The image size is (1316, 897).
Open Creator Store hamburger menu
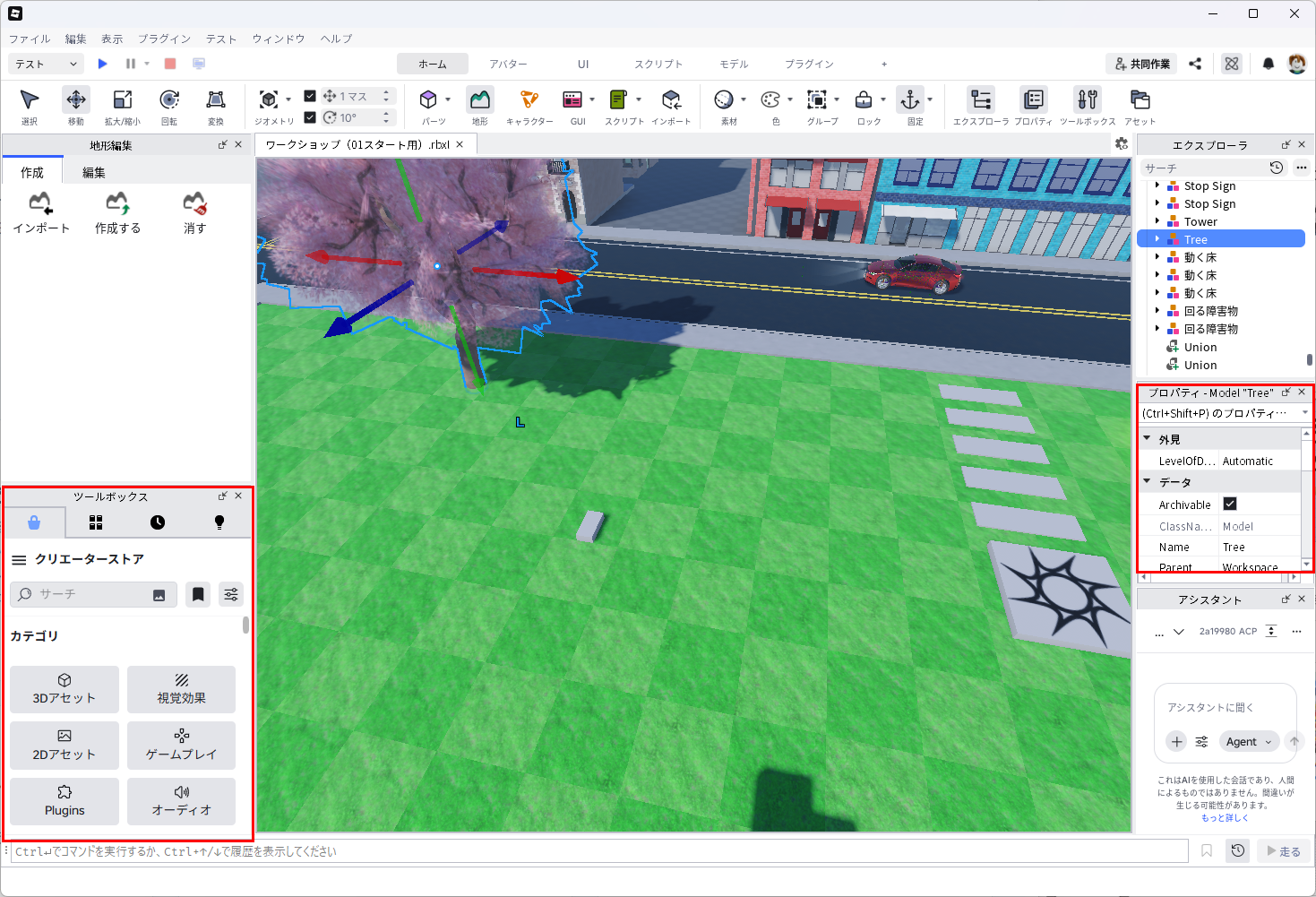click(x=19, y=560)
